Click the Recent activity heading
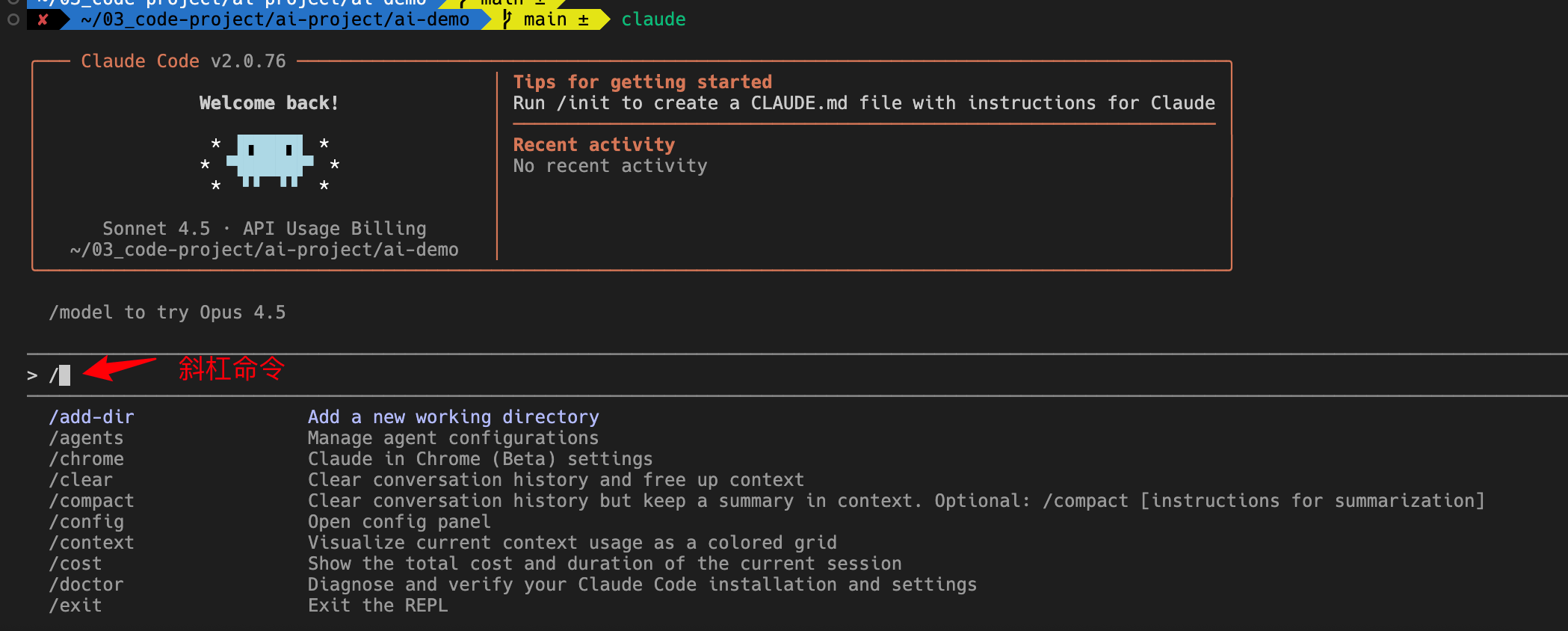1568x631 pixels. tap(593, 145)
